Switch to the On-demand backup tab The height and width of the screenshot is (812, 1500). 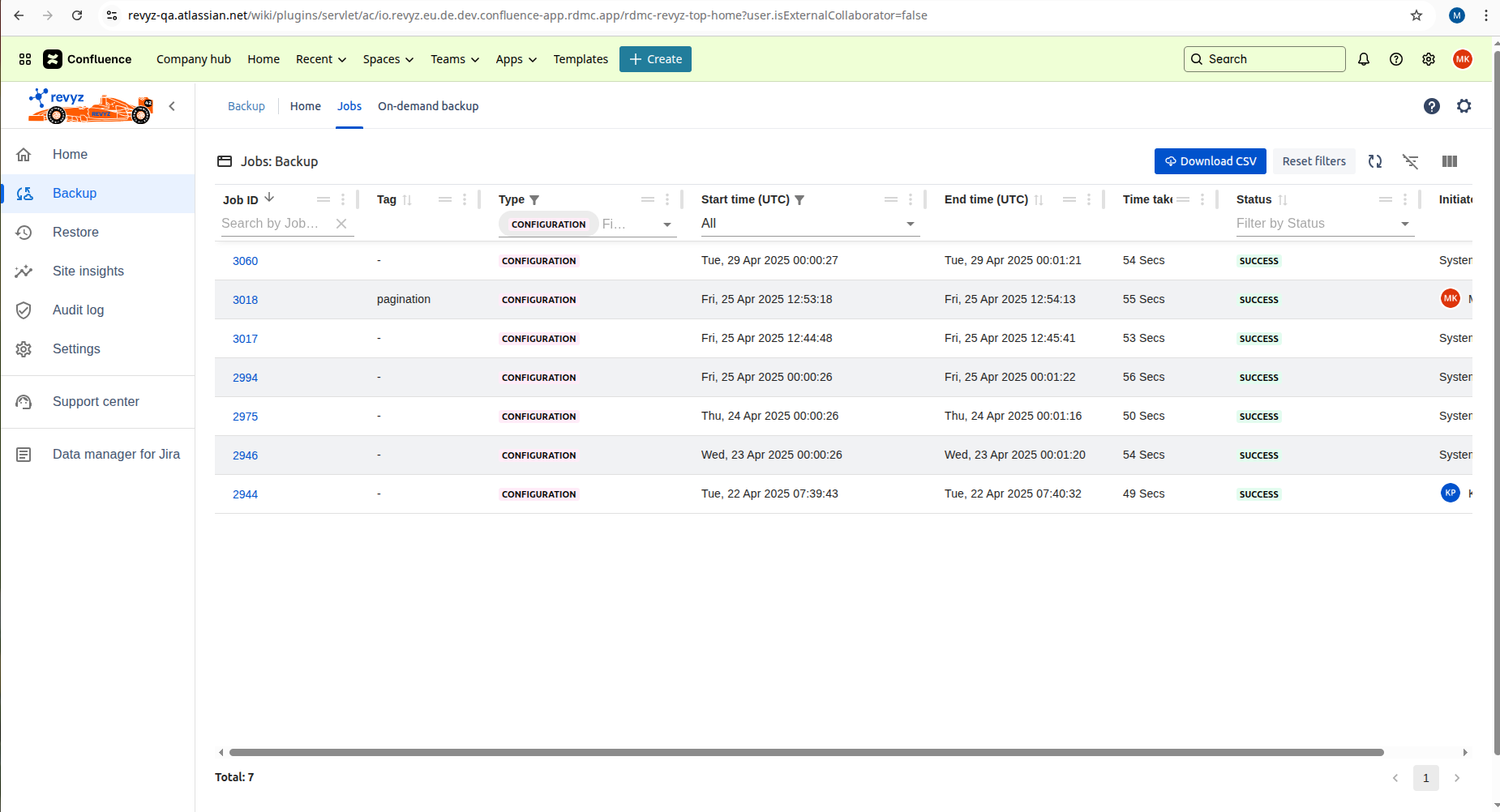click(428, 105)
